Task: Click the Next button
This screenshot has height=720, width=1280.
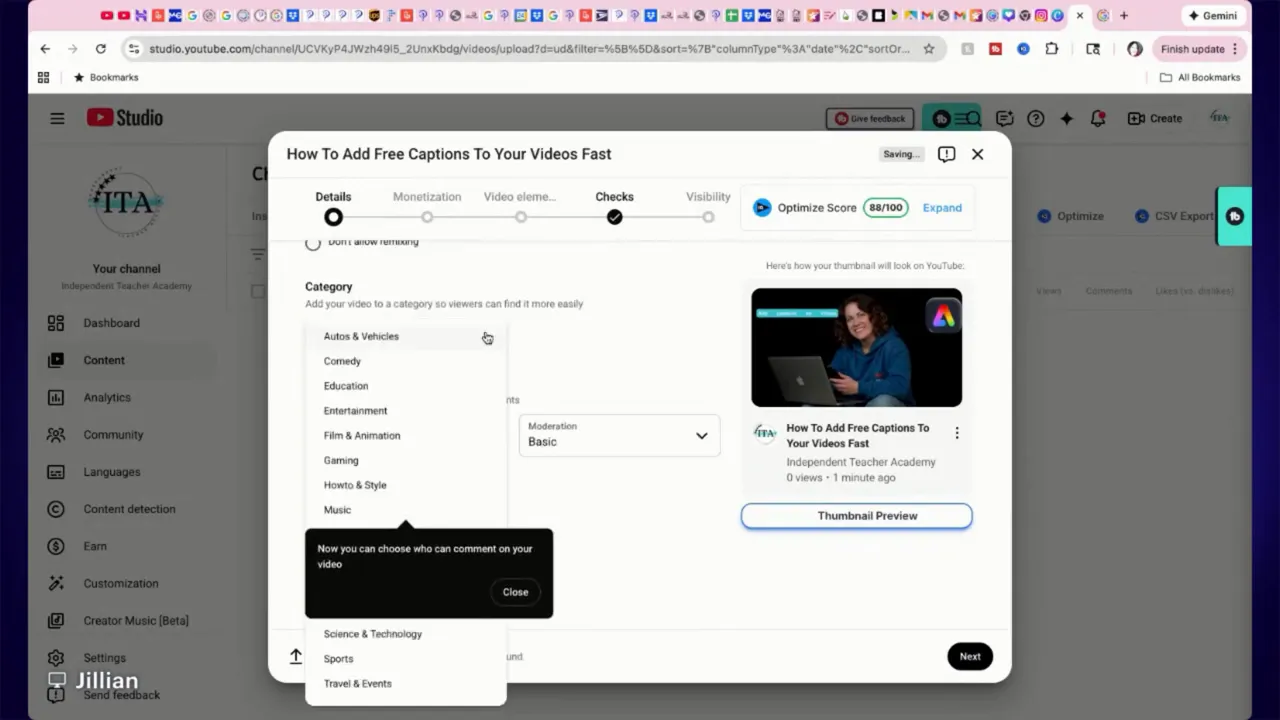Action: click(x=969, y=656)
